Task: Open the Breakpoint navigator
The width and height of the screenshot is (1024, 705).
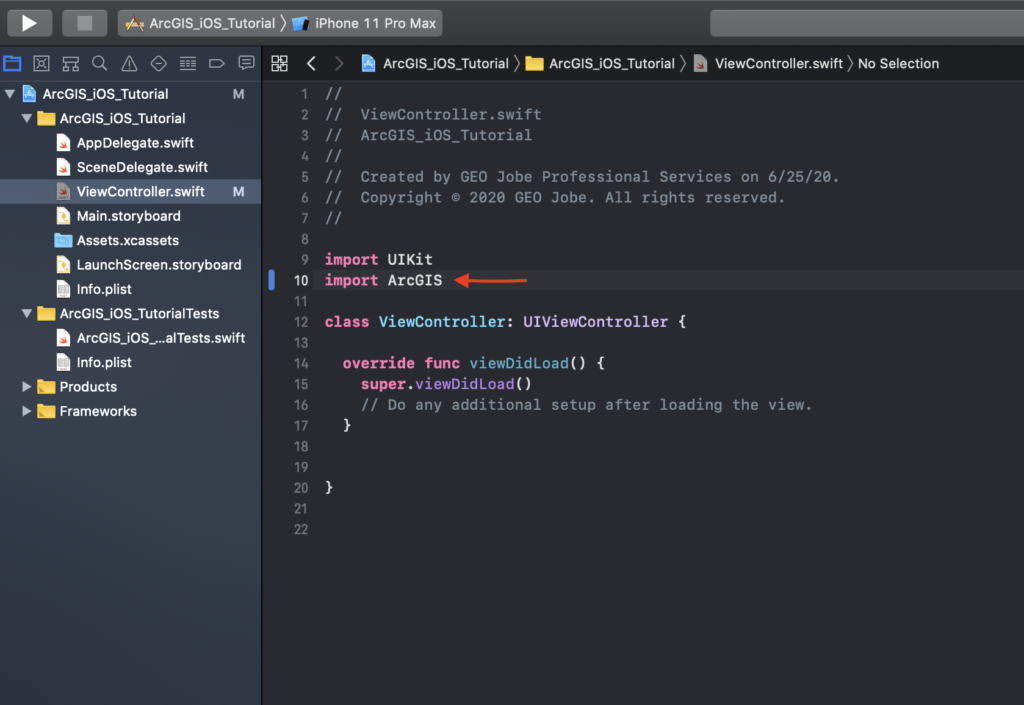Action: point(216,64)
